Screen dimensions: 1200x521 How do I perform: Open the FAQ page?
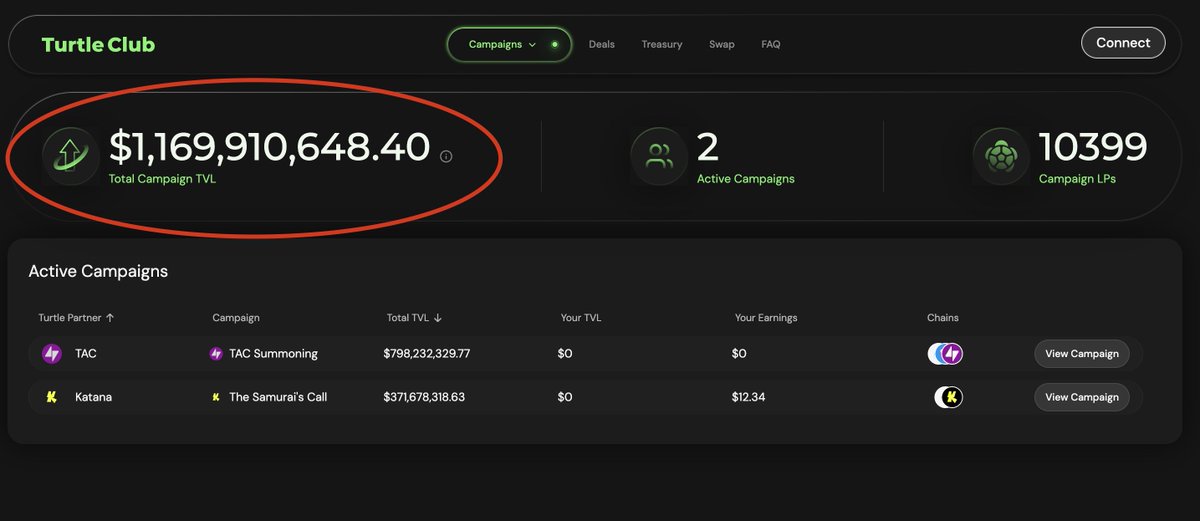[771, 44]
